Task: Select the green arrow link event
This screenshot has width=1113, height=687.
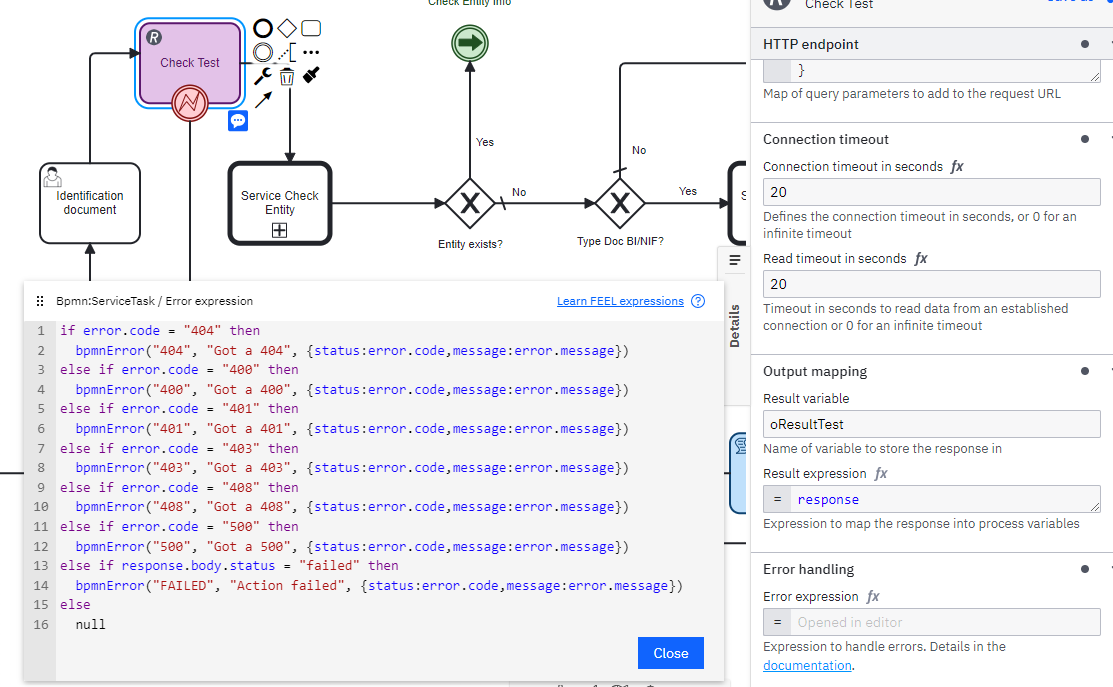Action: (470, 43)
